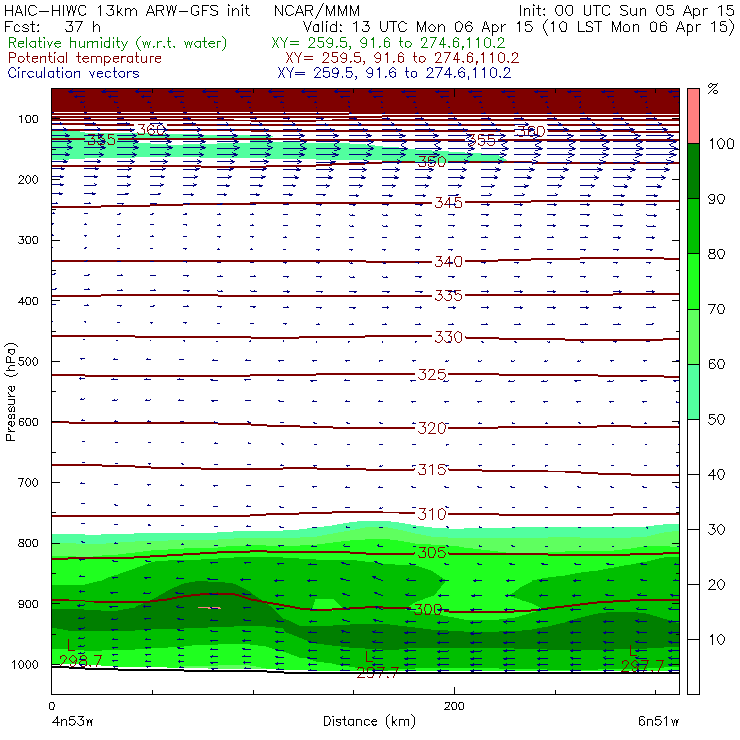Screen dimensions: 740x740
Task: Click the '10' colorbar scale label
Action: point(716,640)
